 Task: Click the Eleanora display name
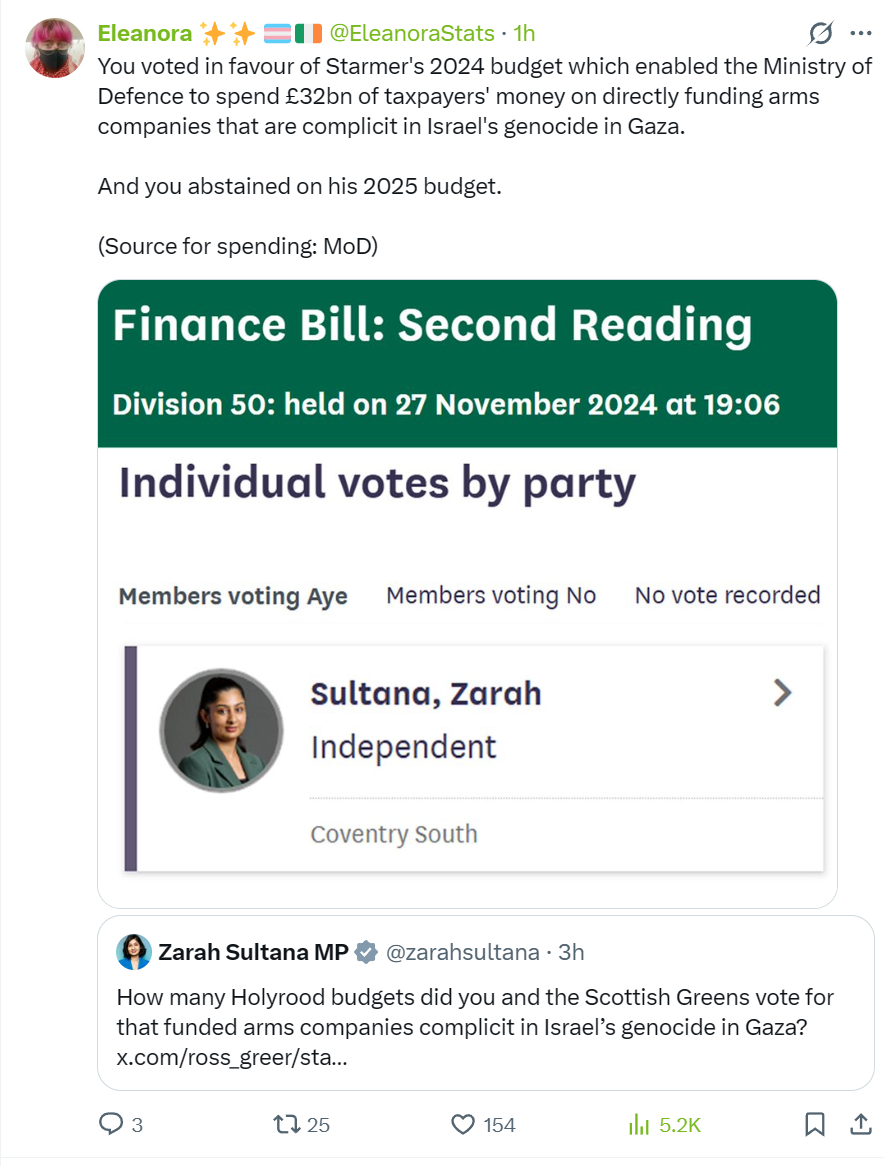(145, 33)
